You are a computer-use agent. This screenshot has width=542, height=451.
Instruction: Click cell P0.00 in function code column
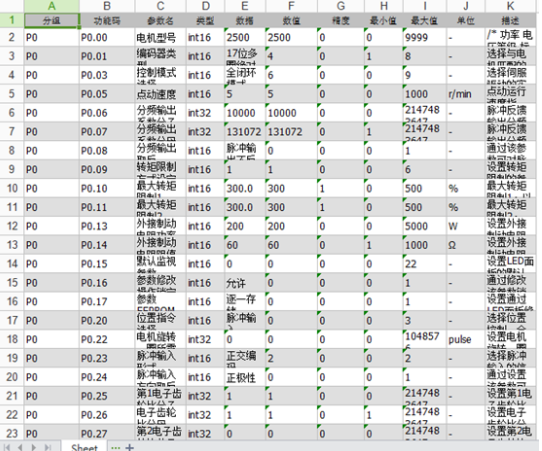(x=107, y=37)
